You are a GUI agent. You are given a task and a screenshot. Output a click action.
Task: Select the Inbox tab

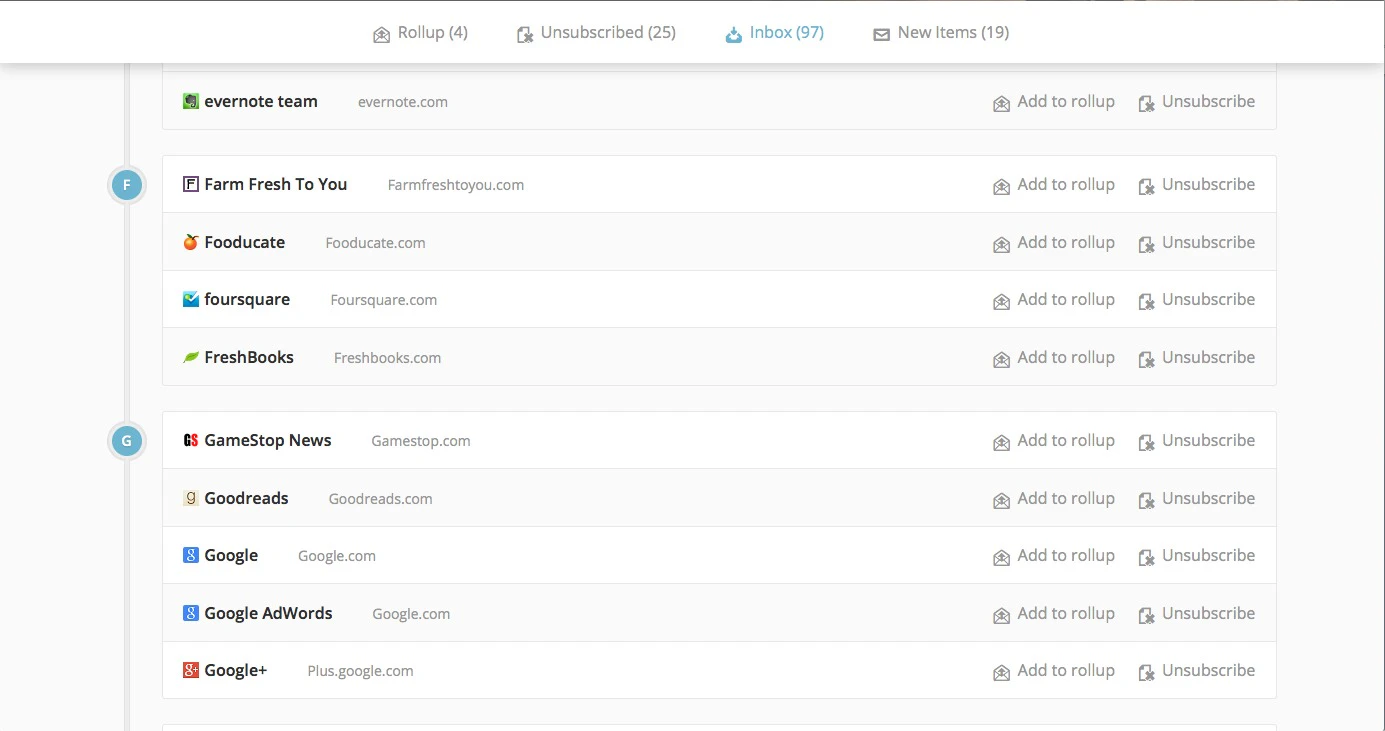774,32
